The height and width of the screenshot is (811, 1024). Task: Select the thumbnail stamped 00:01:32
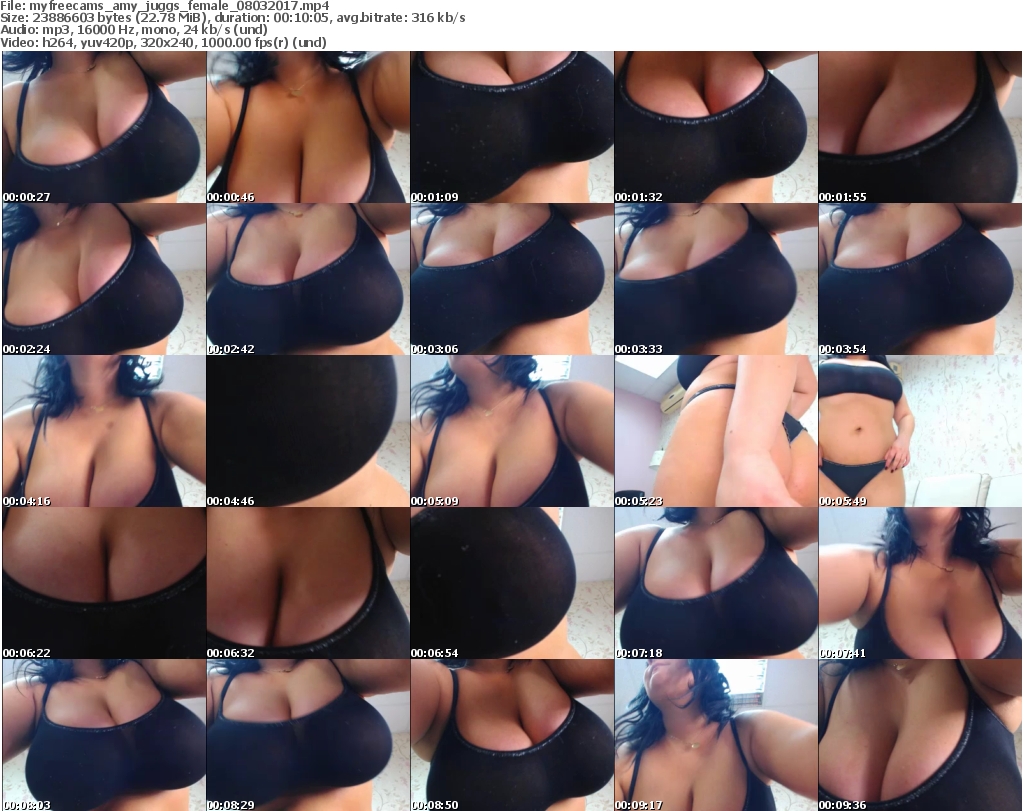pyautogui.click(x=716, y=127)
